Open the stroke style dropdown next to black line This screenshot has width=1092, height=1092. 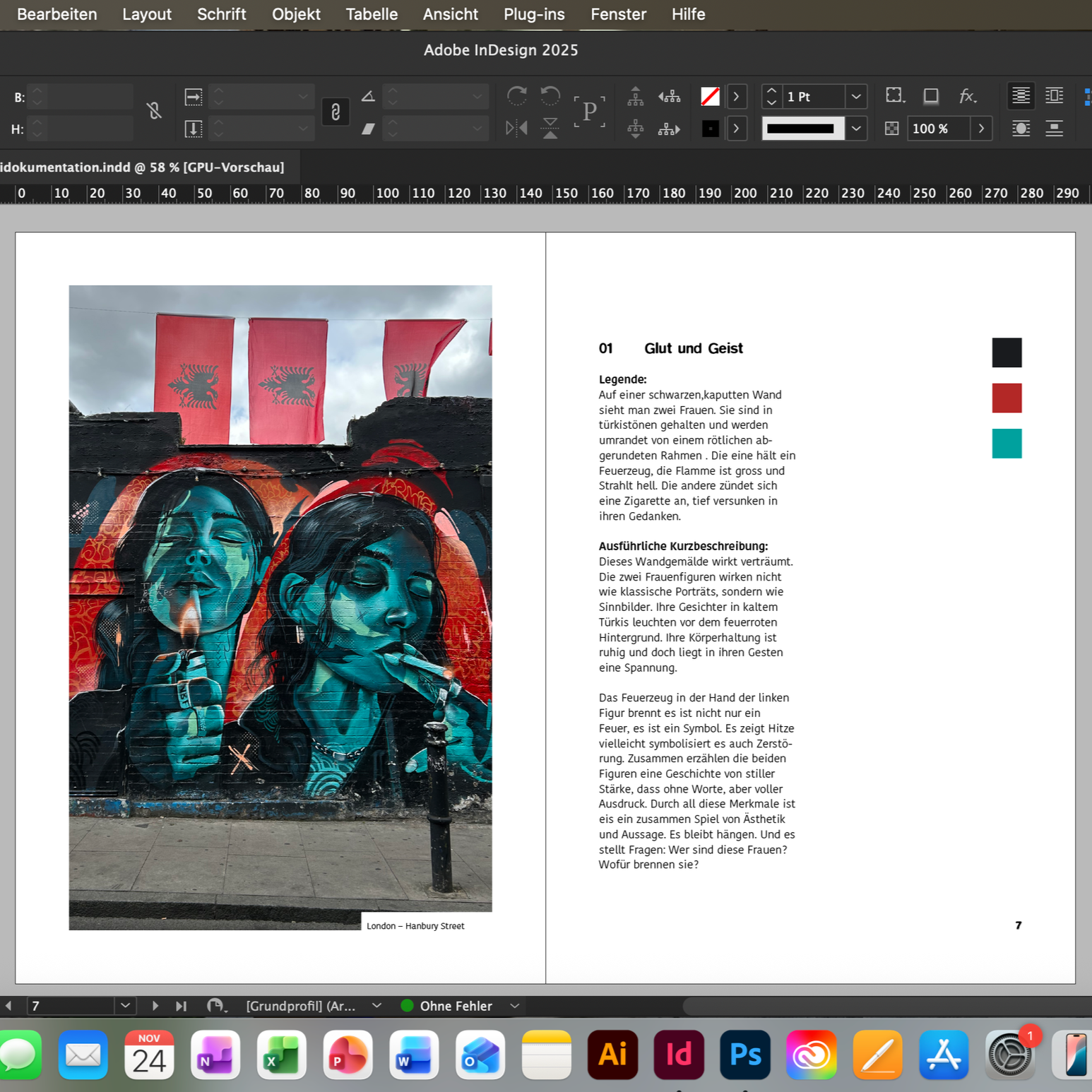coord(855,129)
